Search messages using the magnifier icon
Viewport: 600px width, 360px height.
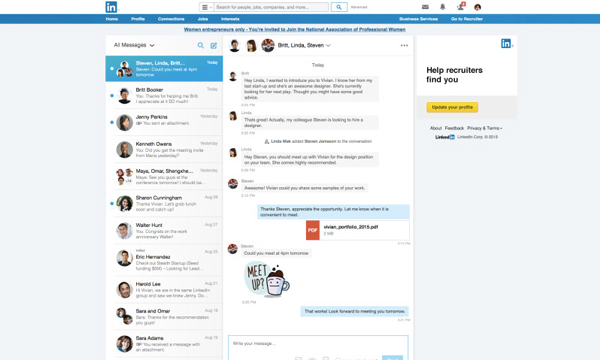click(201, 45)
